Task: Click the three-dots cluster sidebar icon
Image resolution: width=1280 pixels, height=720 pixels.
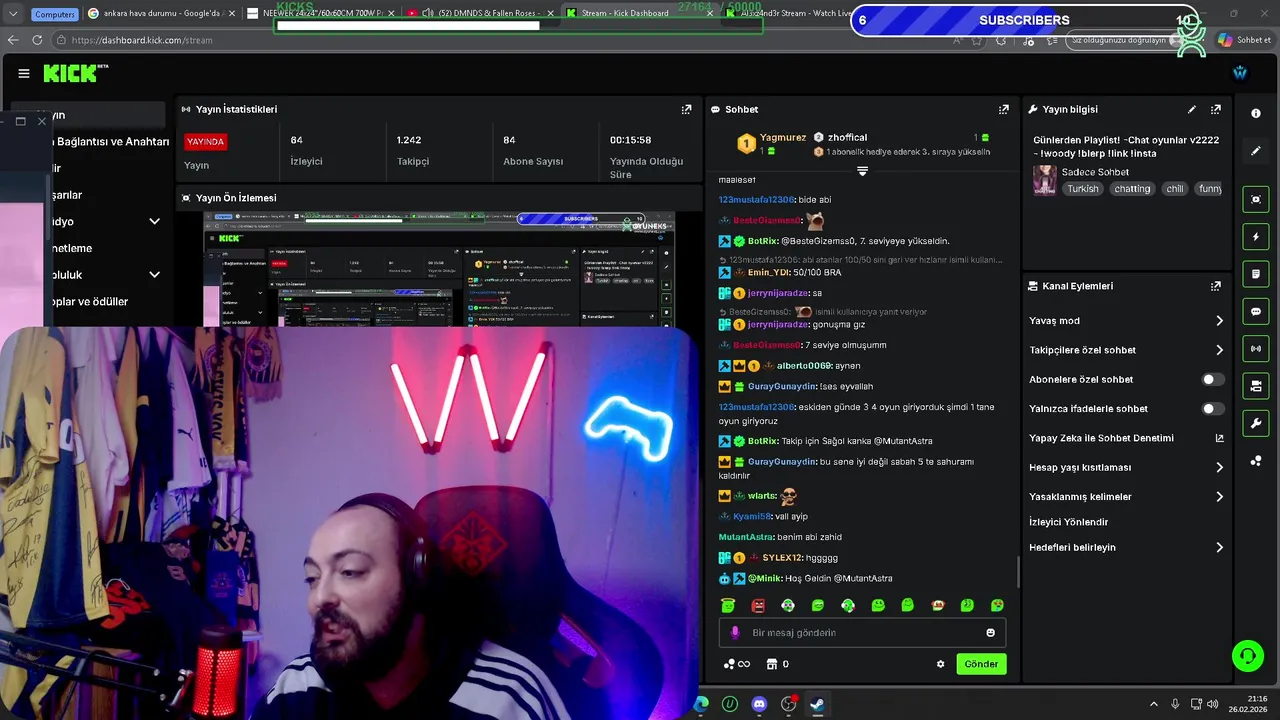Action: coord(1256,461)
